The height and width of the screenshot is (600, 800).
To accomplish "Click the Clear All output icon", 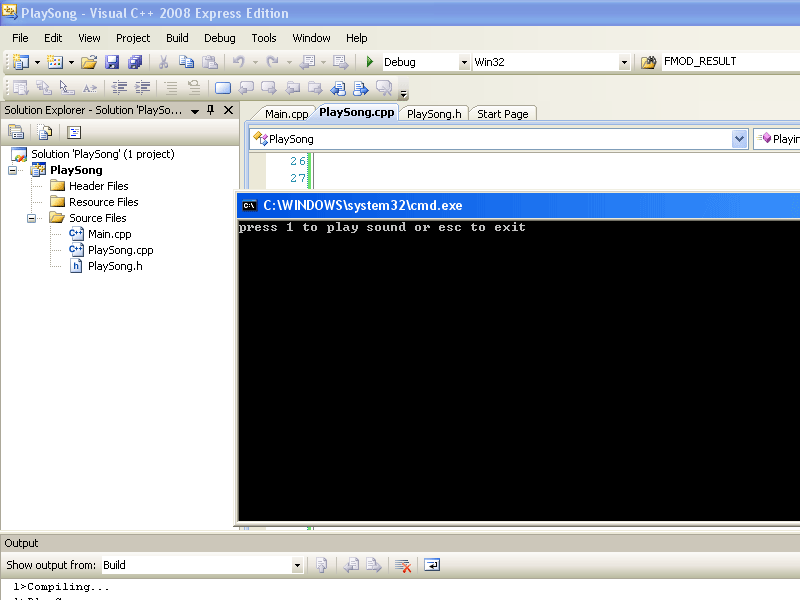I will click(403, 565).
